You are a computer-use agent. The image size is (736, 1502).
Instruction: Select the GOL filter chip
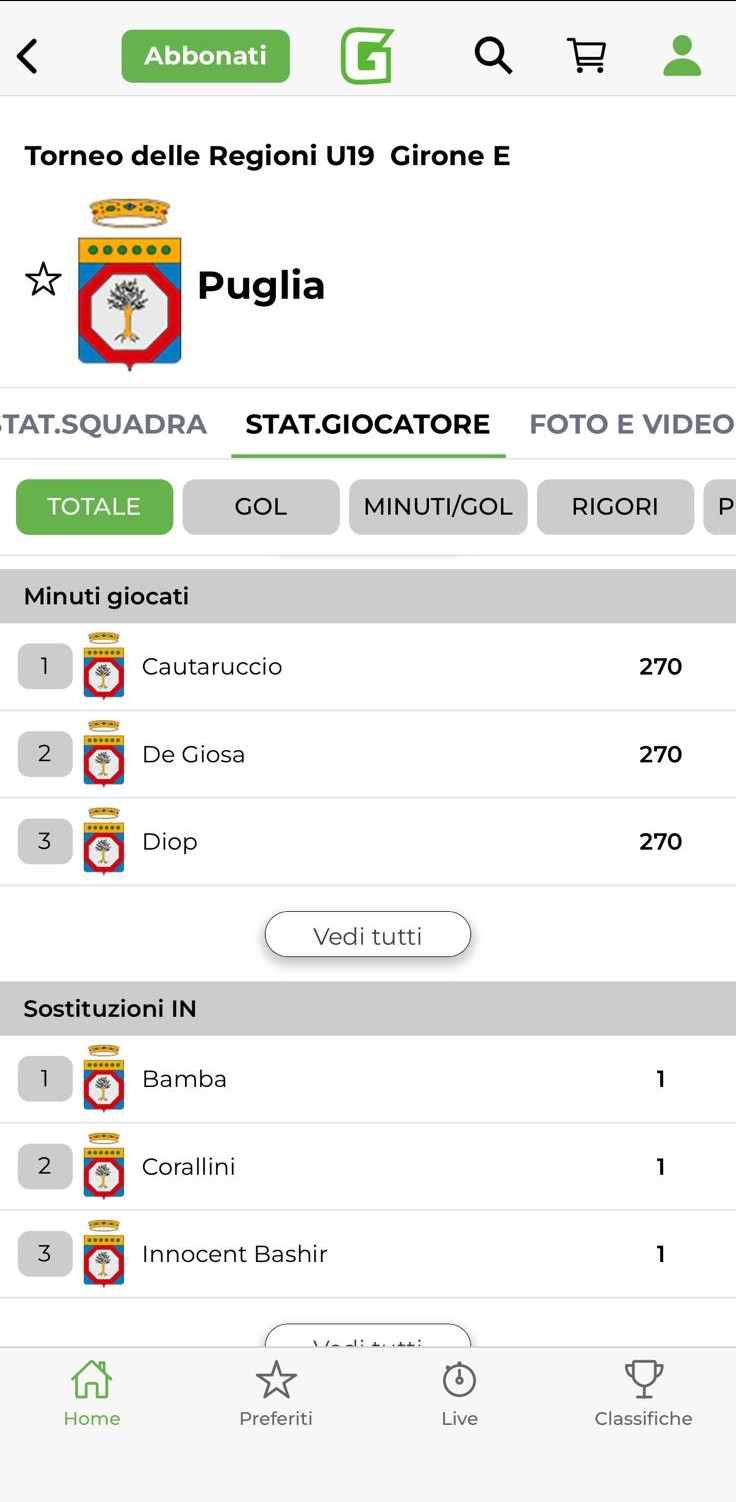coord(261,507)
